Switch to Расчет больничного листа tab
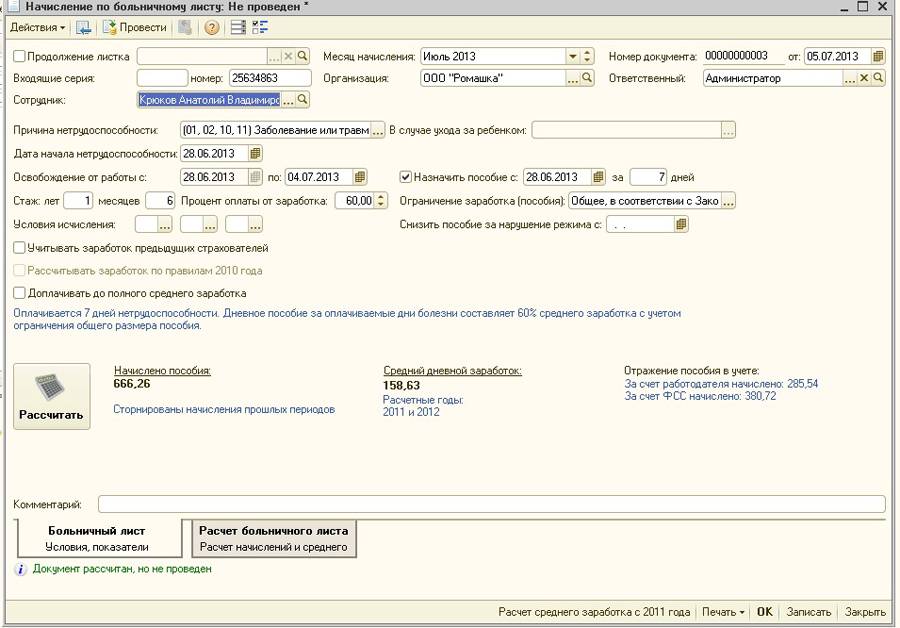The height and width of the screenshot is (628, 900). click(274, 538)
